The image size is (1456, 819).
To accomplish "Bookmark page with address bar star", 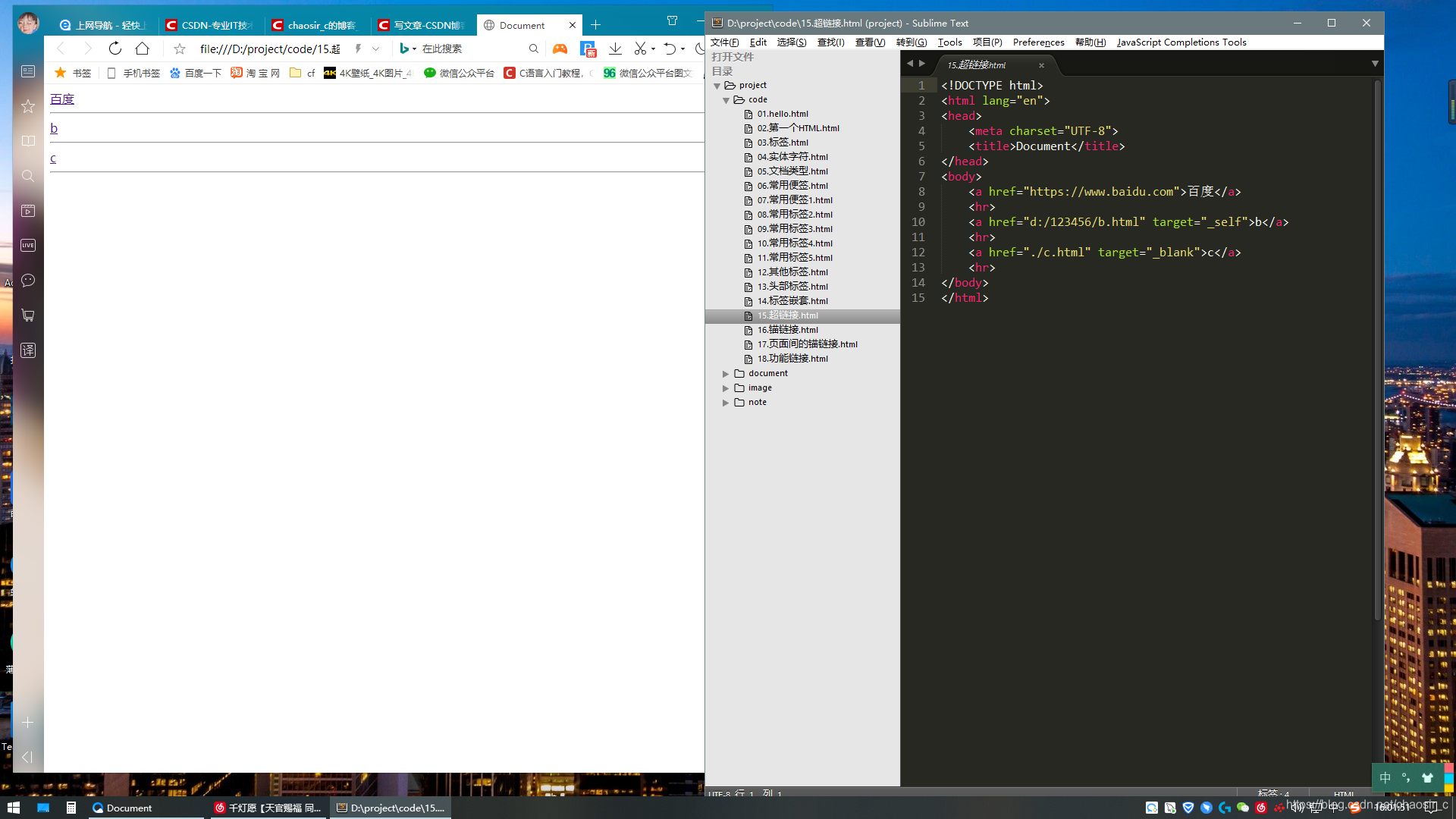I will click(179, 49).
